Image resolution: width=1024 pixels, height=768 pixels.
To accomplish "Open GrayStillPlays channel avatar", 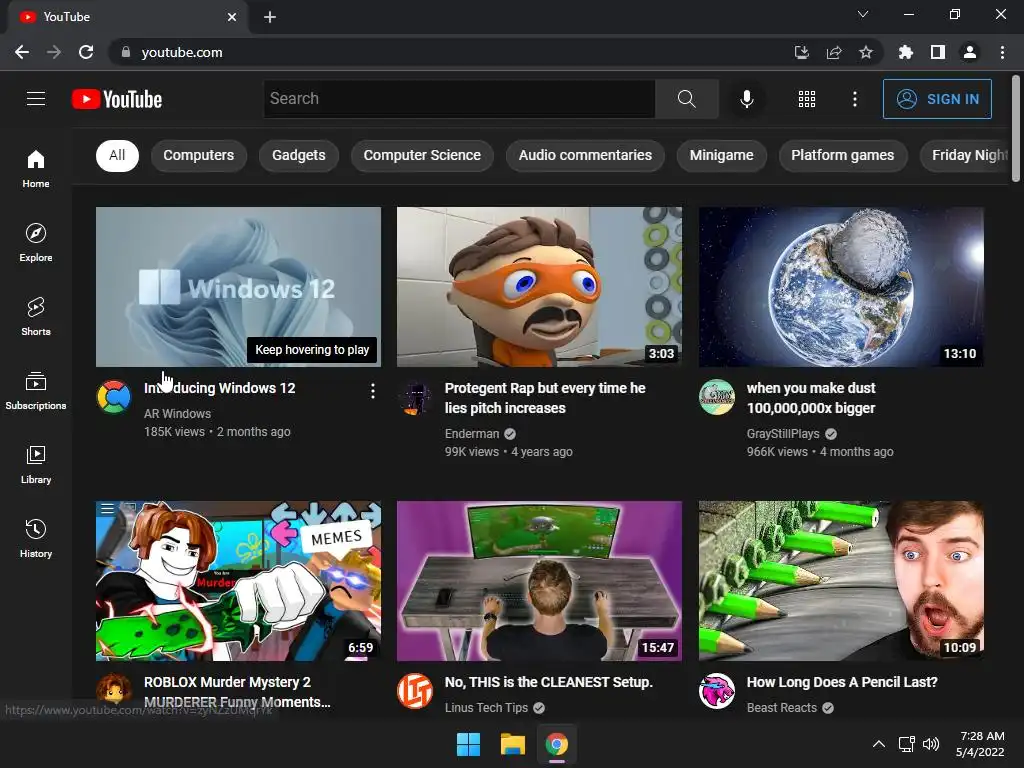I will (717, 397).
